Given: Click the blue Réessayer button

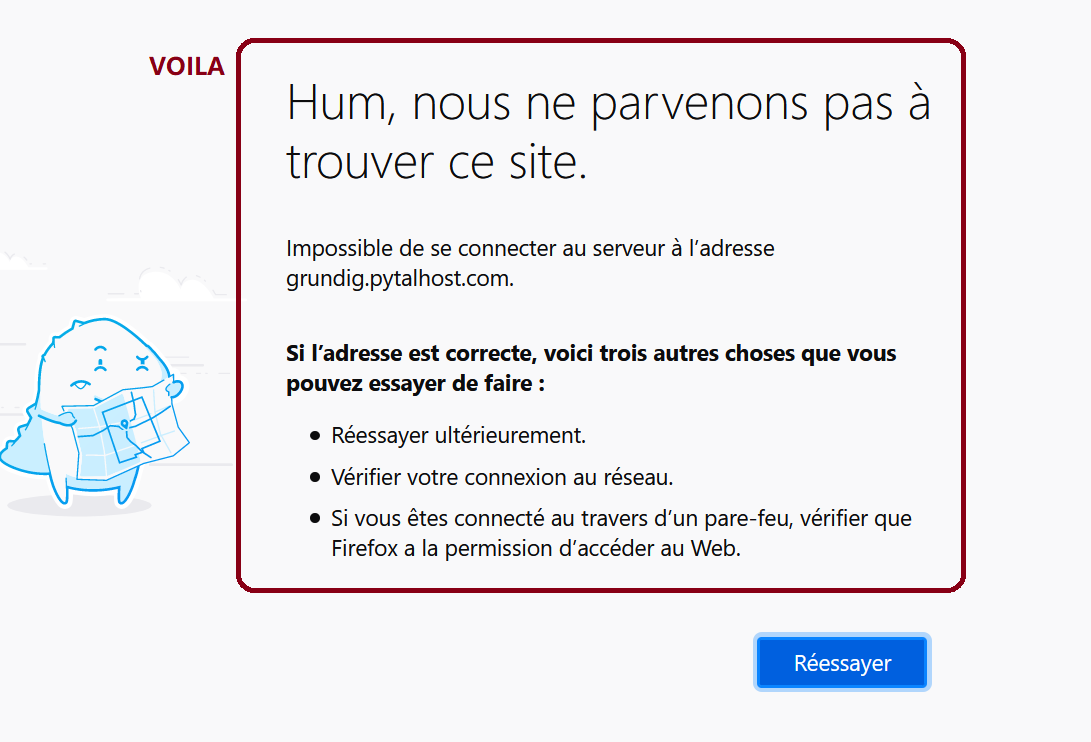Looking at the screenshot, I should pos(842,662).
